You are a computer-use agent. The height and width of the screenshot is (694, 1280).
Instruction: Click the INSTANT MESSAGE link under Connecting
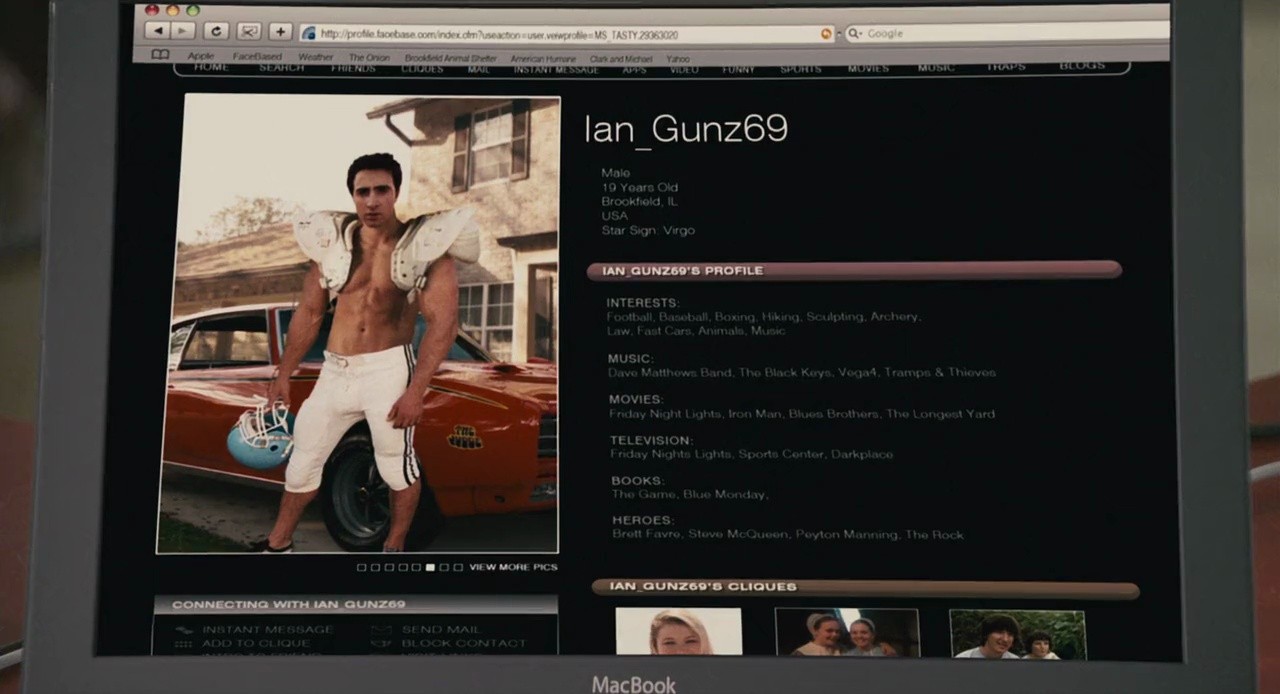[x=268, y=630]
